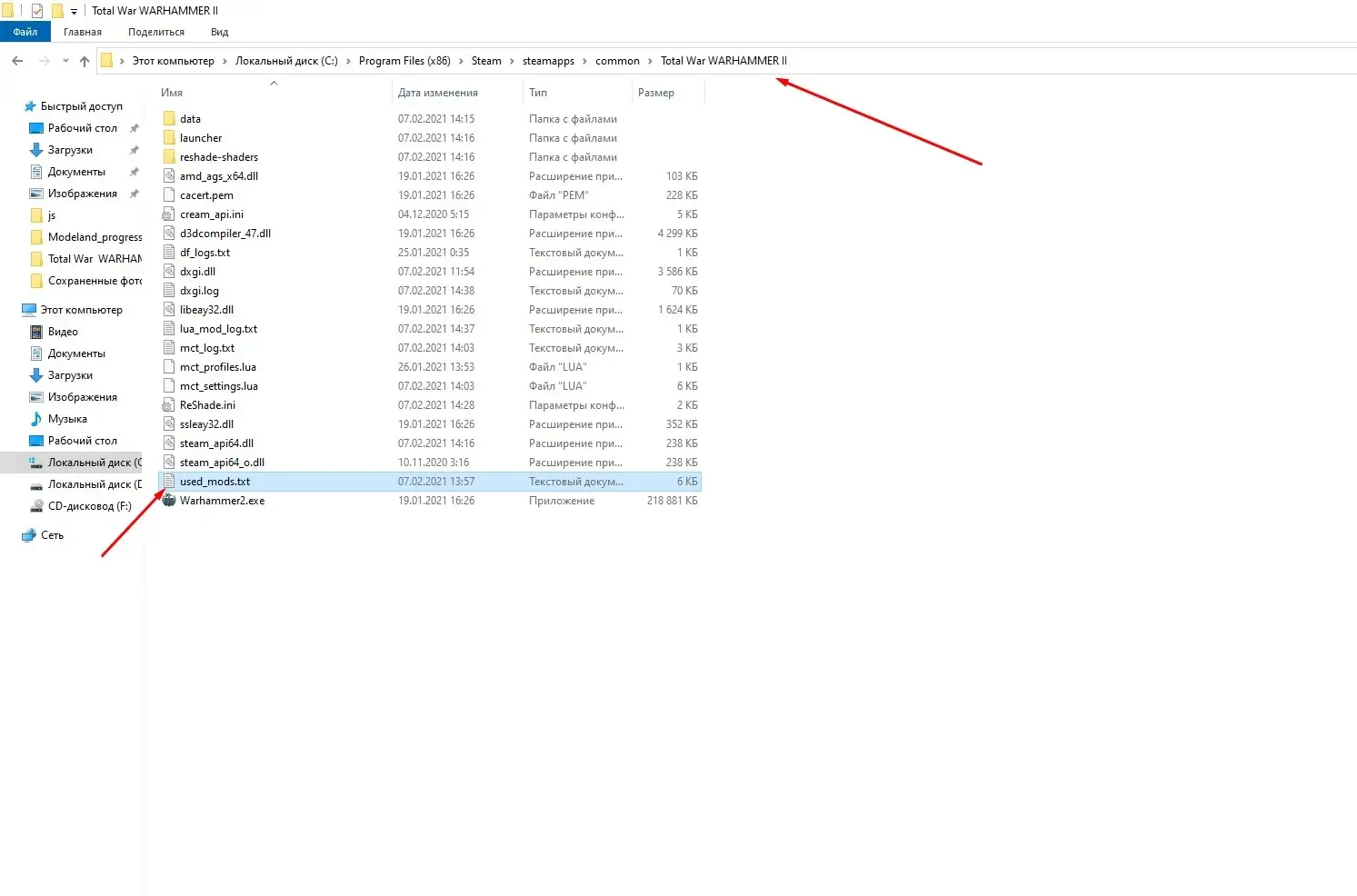Select CD-дисковод (F:) drive in sidebar

point(89,506)
